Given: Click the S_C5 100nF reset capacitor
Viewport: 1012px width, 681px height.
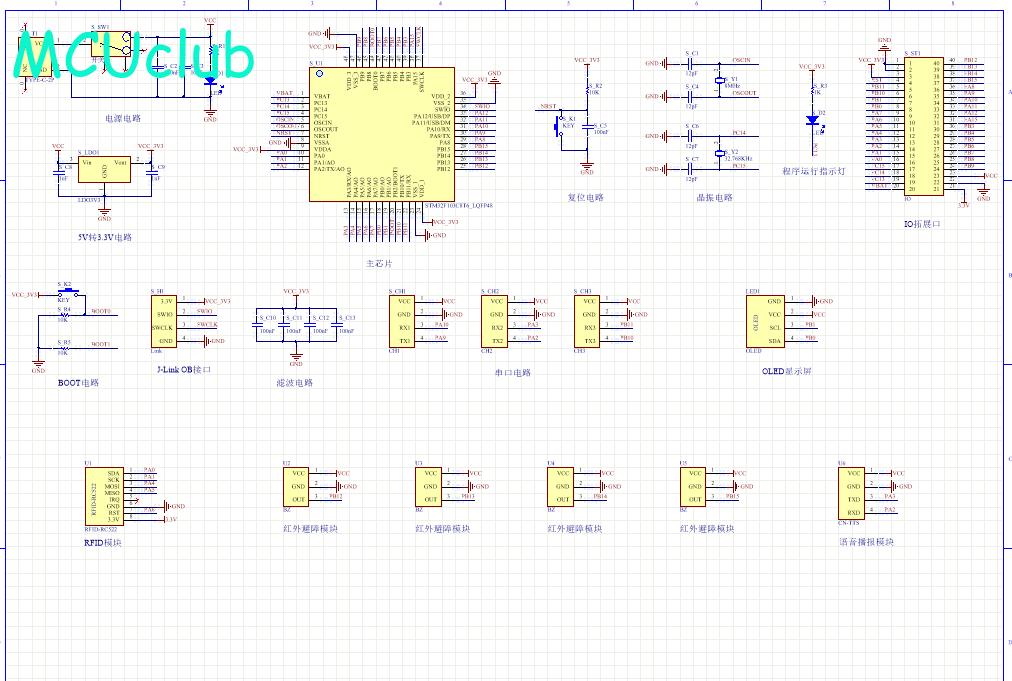Looking at the screenshot, I should pos(587,126).
